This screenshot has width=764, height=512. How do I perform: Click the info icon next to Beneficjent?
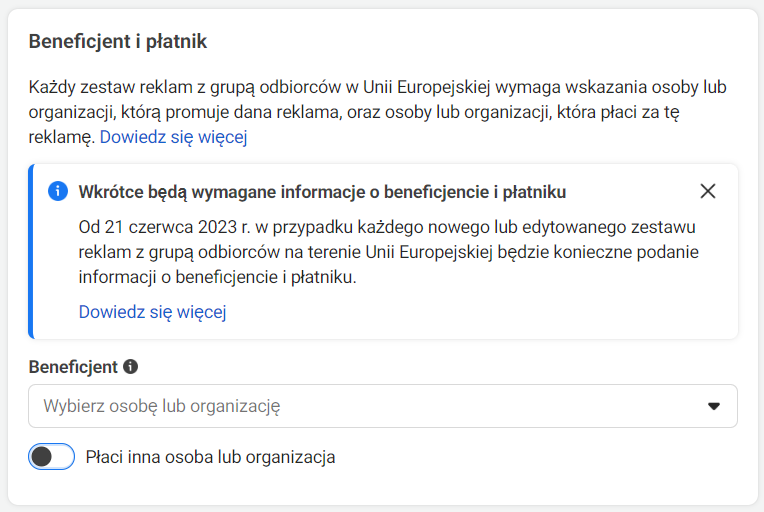point(130,367)
